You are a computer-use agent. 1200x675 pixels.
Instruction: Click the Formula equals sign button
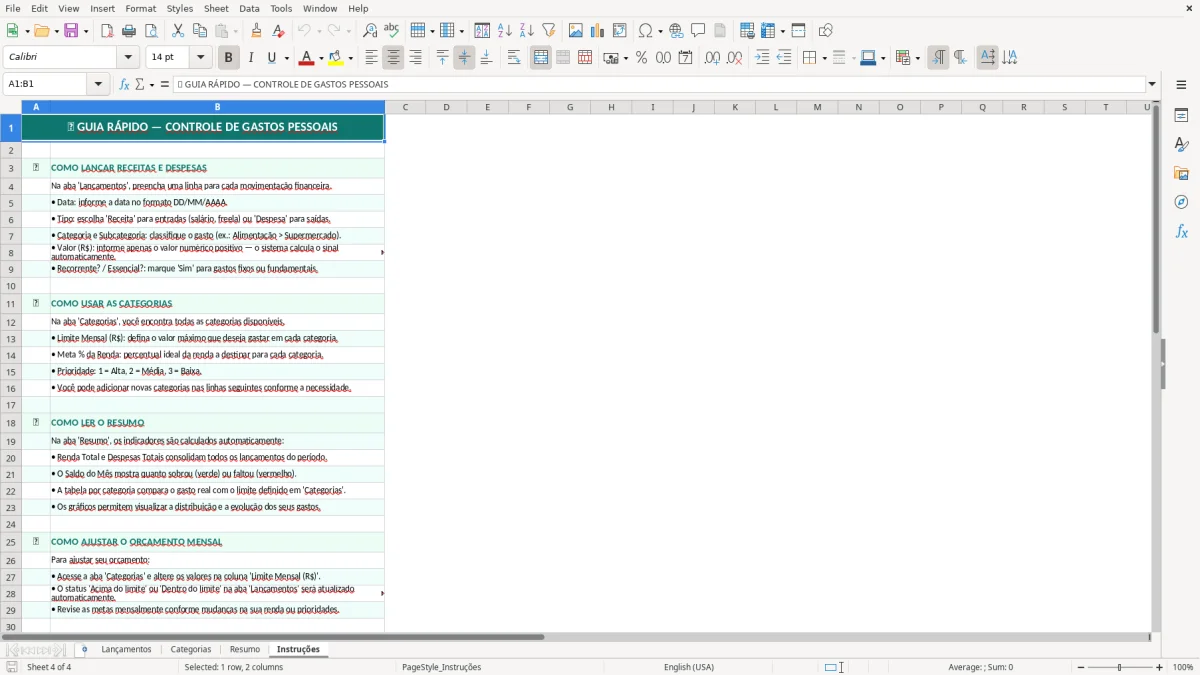coord(165,84)
